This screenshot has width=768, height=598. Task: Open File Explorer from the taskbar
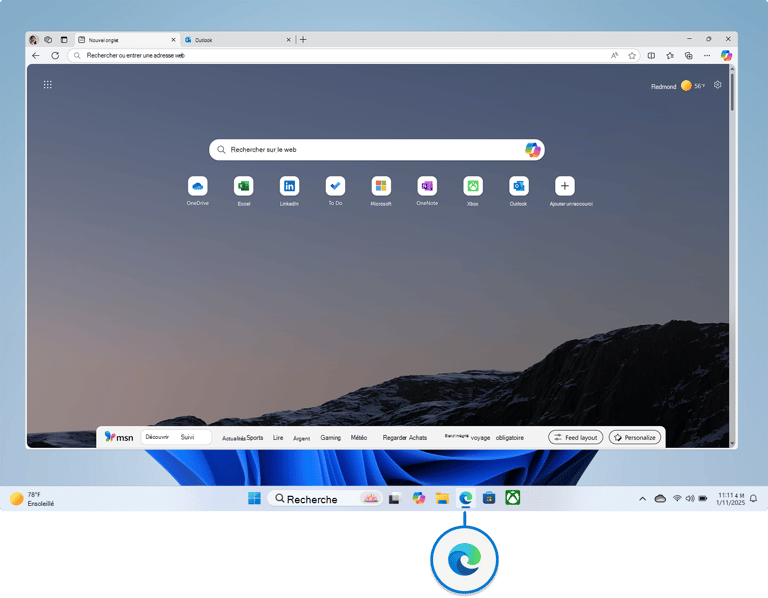point(442,498)
